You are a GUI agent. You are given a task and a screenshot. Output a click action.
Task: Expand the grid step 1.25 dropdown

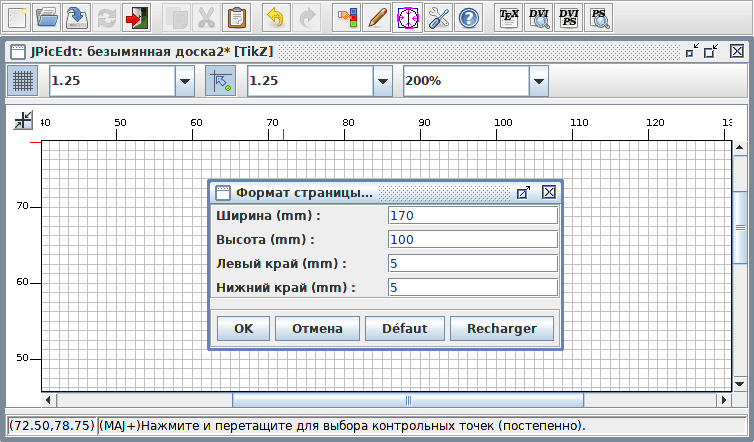[x=185, y=81]
